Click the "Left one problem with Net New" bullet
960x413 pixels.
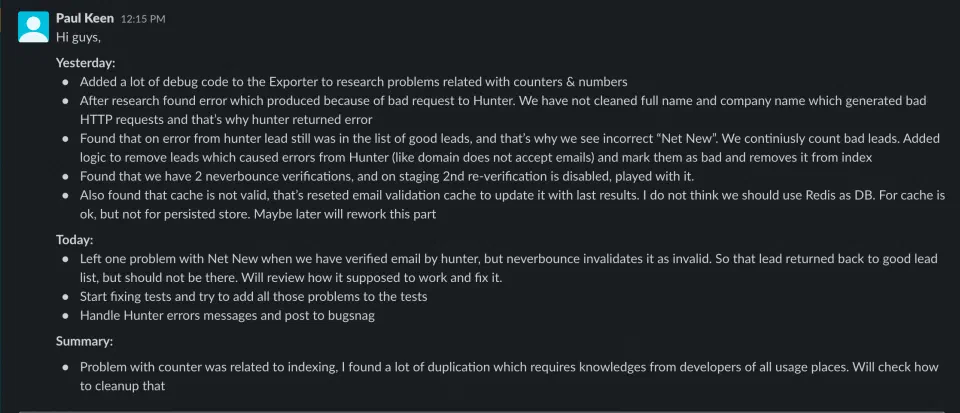(508, 268)
